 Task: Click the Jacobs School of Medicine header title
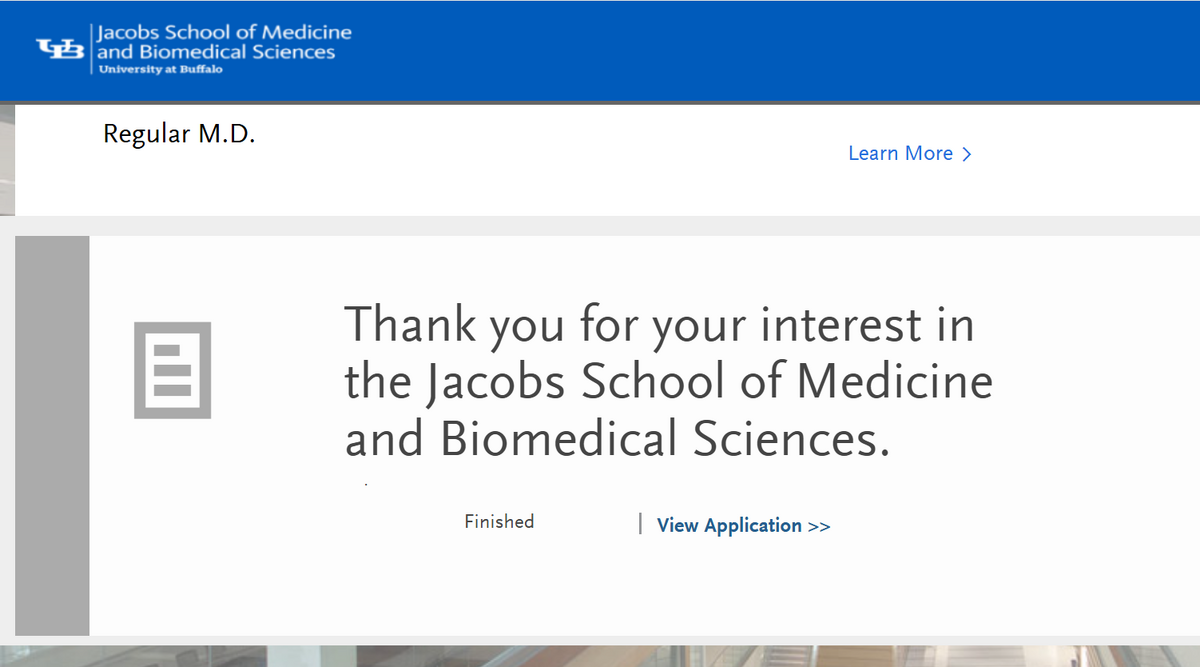pyautogui.click(x=224, y=32)
